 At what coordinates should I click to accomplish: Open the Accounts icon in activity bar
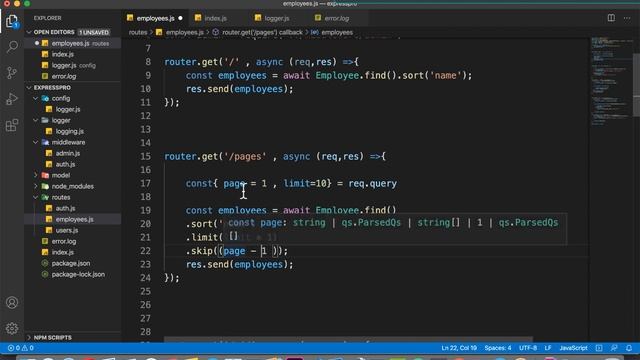(12, 302)
